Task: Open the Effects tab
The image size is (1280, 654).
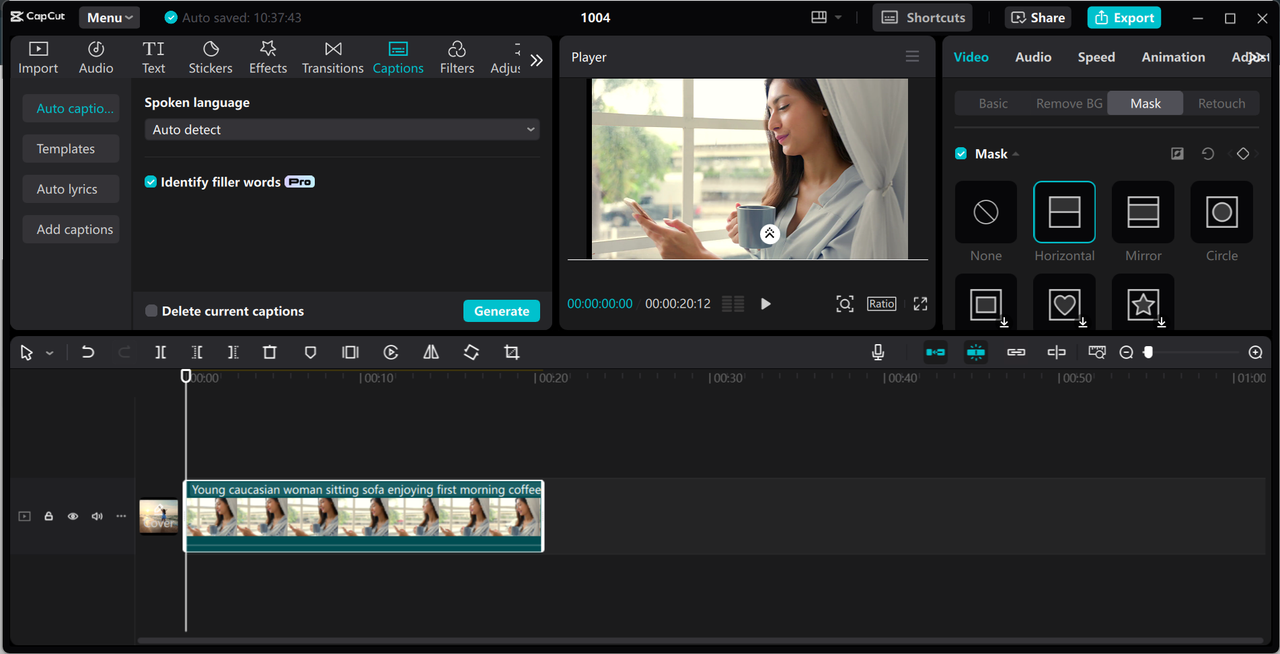Action: click(x=268, y=58)
